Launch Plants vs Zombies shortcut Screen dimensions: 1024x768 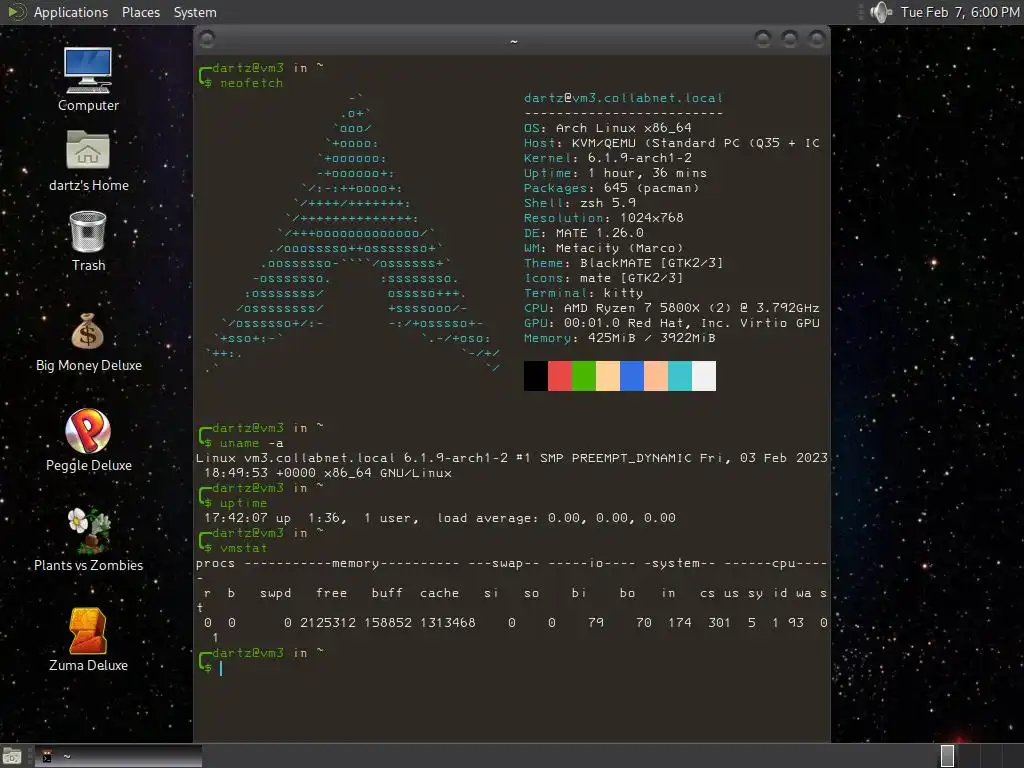coord(88,539)
